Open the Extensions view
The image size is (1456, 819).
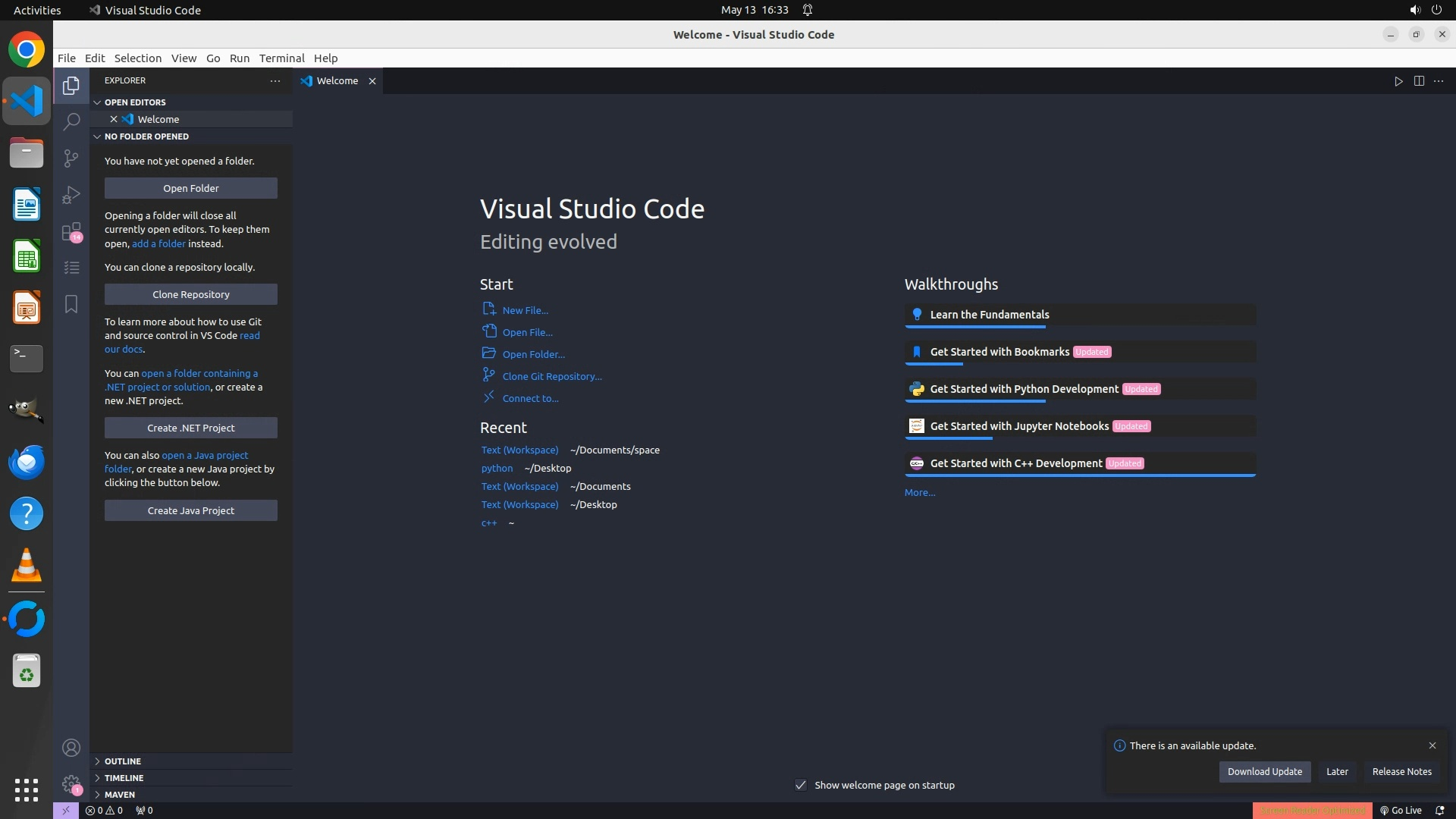pos(71,231)
